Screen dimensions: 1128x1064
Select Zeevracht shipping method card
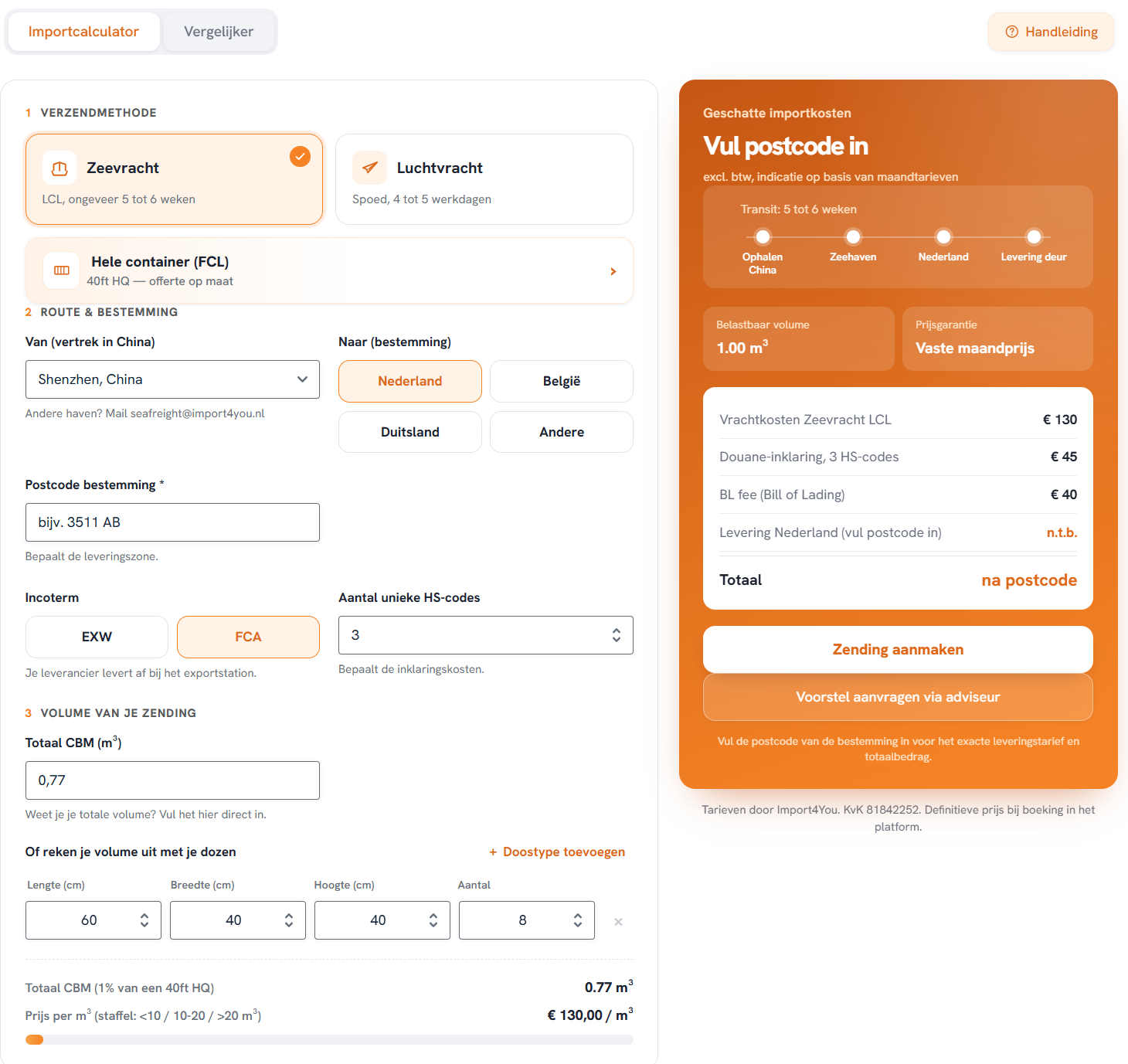174,179
